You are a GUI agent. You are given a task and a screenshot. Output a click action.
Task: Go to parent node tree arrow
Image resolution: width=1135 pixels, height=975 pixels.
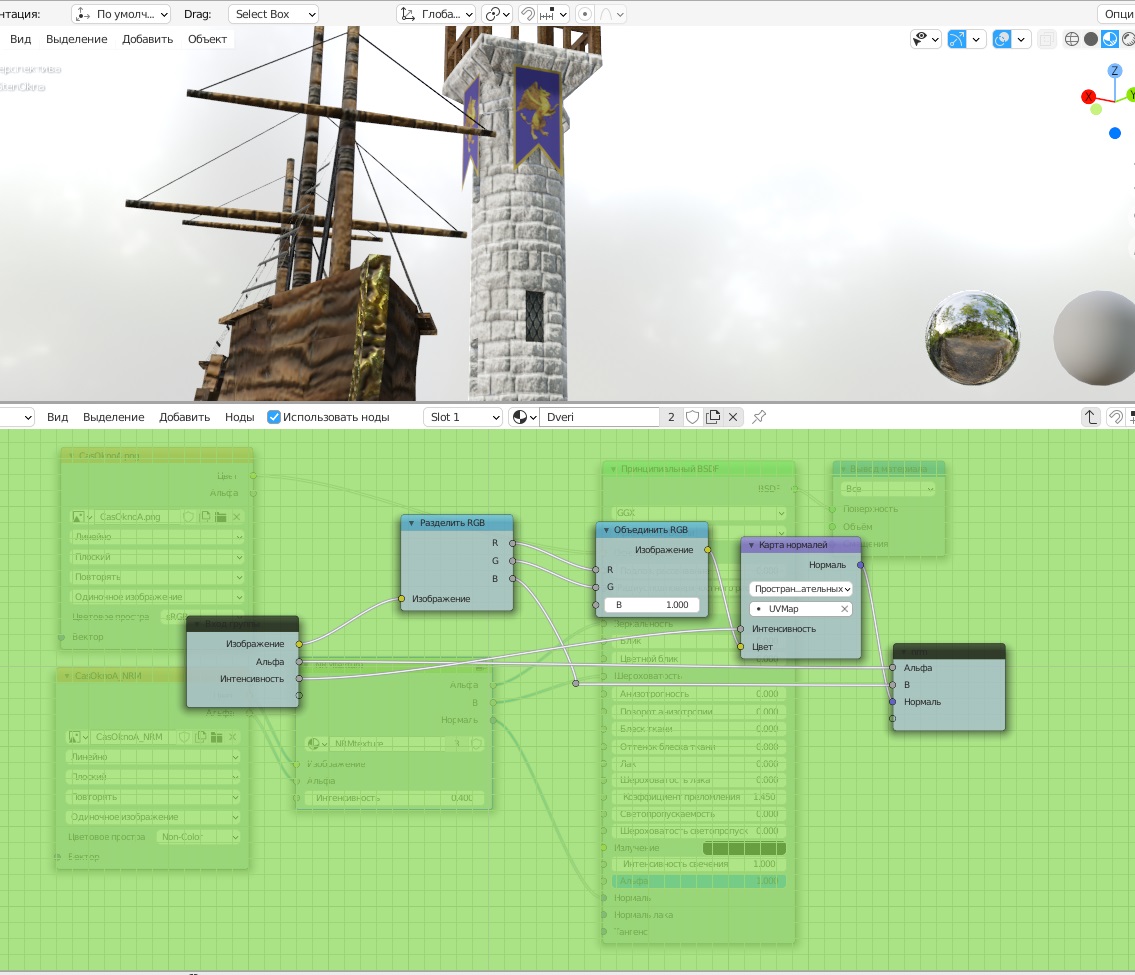click(x=1090, y=417)
